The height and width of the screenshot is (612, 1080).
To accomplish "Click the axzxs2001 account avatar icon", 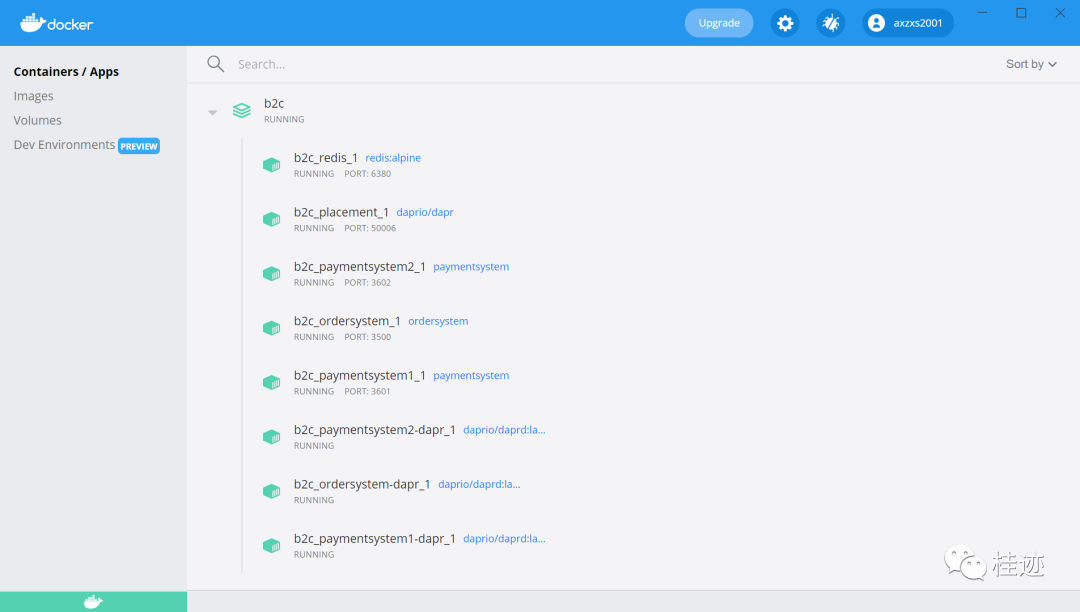I will coord(876,23).
